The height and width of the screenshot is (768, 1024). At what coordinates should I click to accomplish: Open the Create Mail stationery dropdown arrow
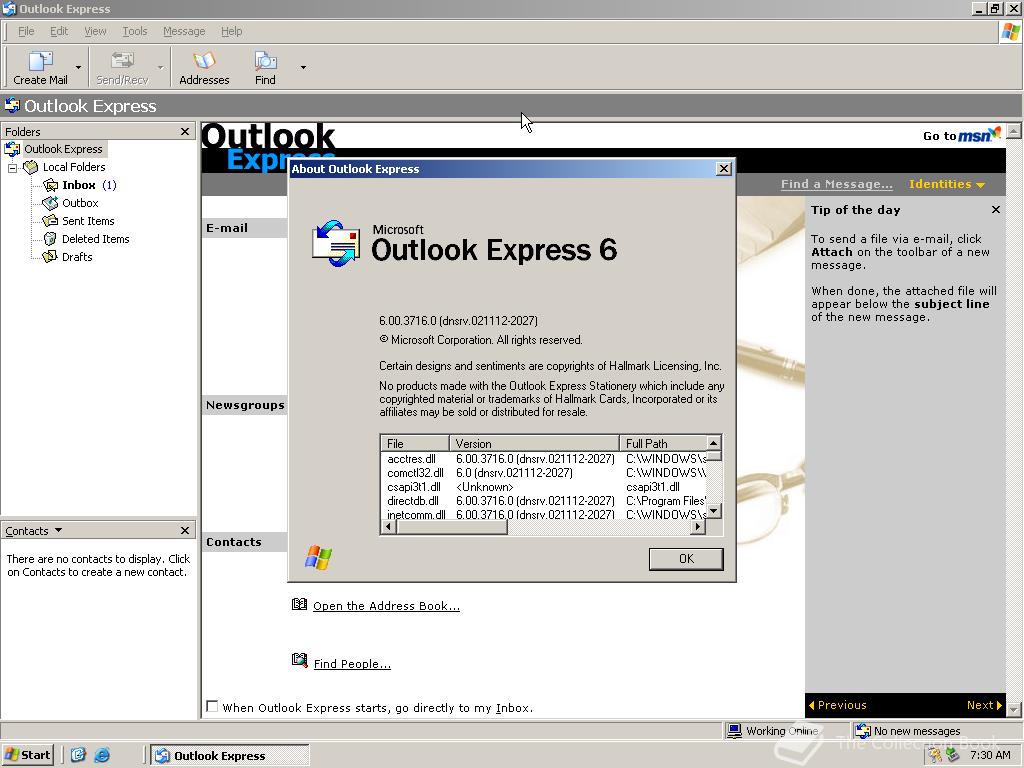[x=78, y=67]
